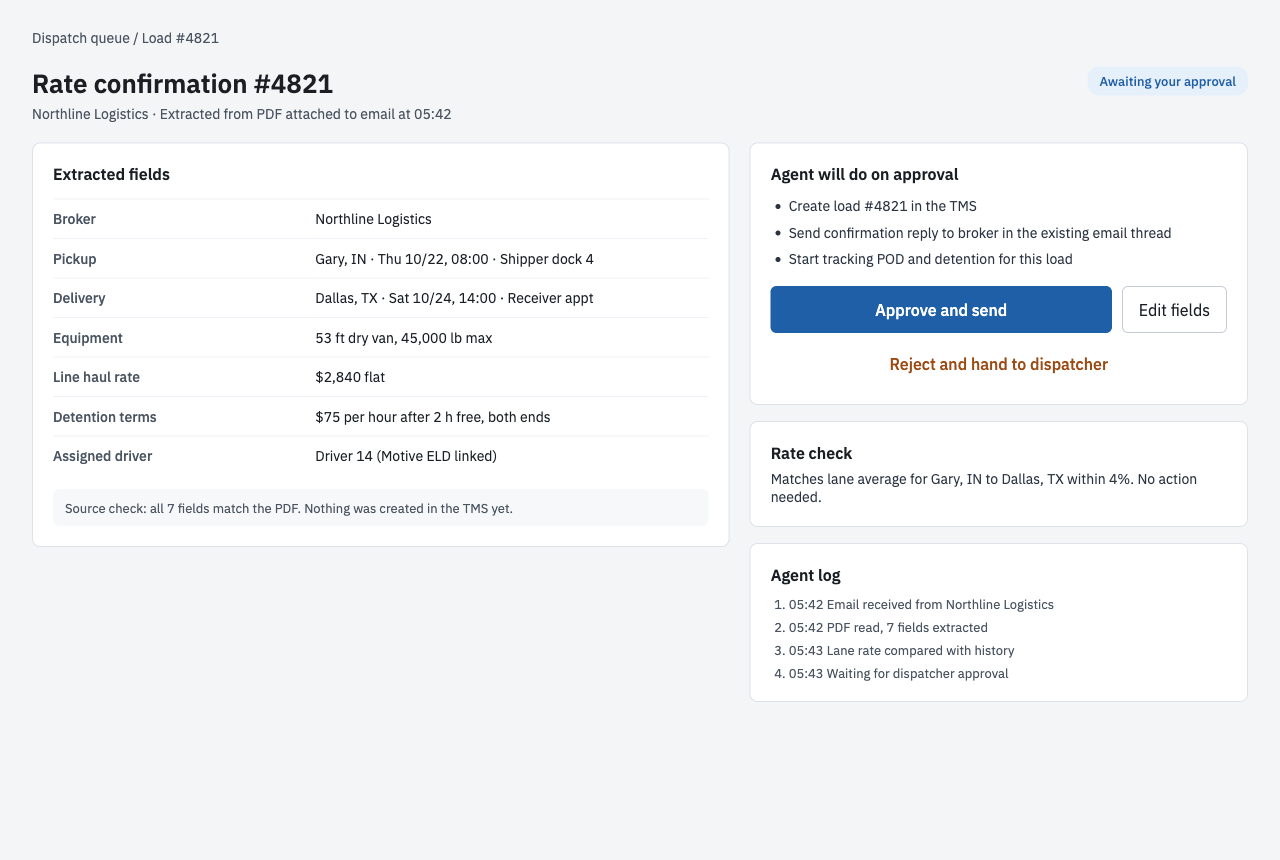Click Load #4821 in the breadcrumb

(180, 38)
